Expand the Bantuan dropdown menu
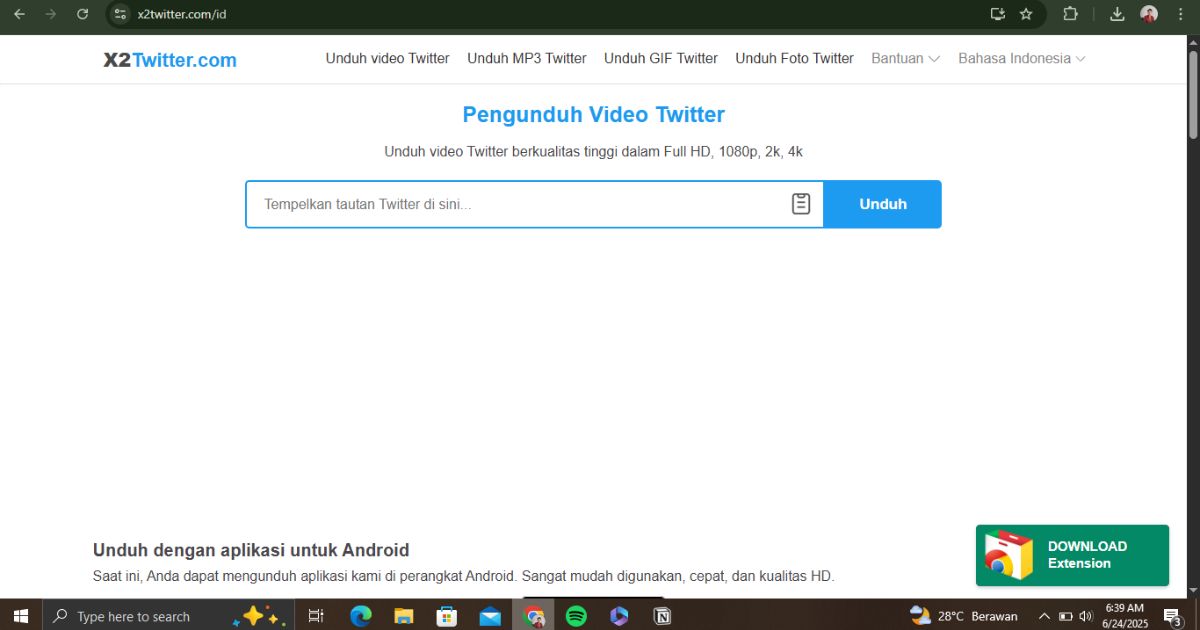This screenshot has width=1200, height=630. (x=904, y=58)
